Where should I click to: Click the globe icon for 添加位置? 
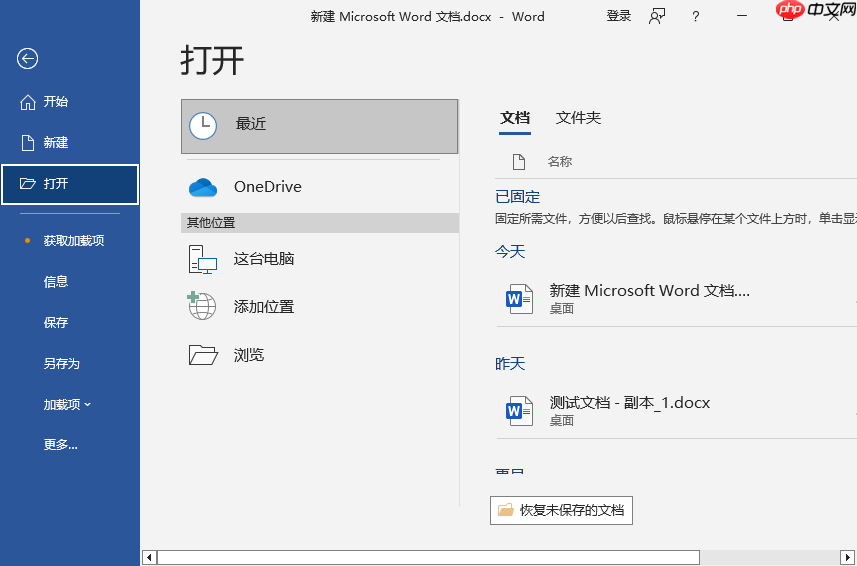202,305
